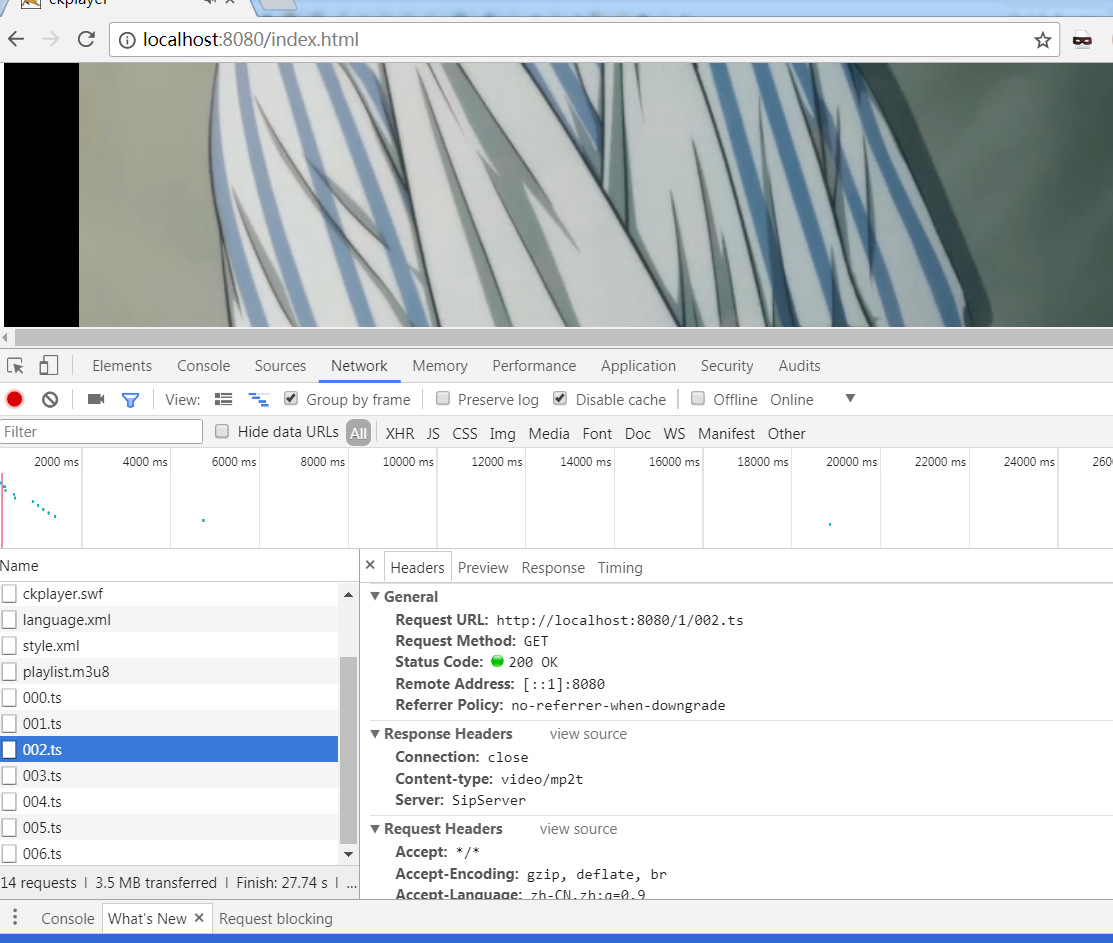1113x943 pixels.
Task: Select the 000.ts request row
Action: pos(169,697)
